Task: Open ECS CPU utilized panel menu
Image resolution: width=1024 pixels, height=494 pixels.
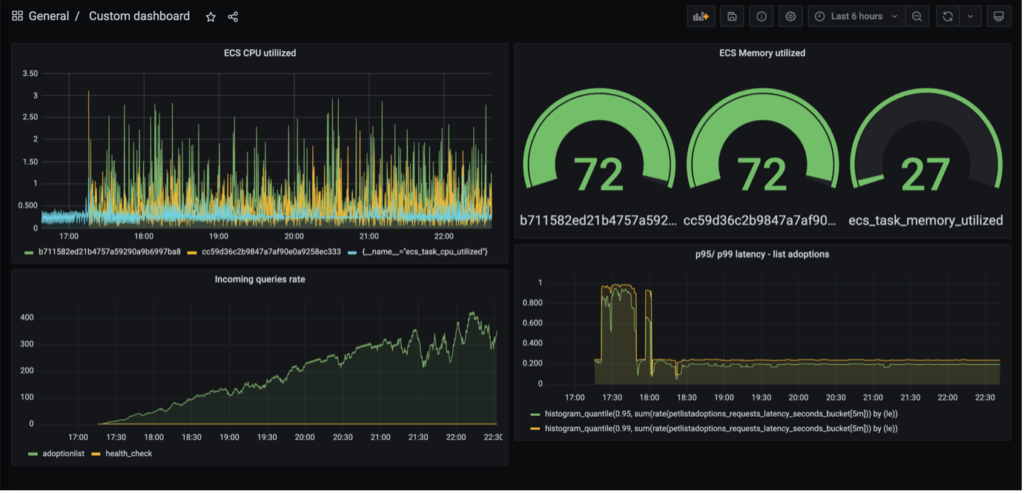Action: [x=260, y=53]
